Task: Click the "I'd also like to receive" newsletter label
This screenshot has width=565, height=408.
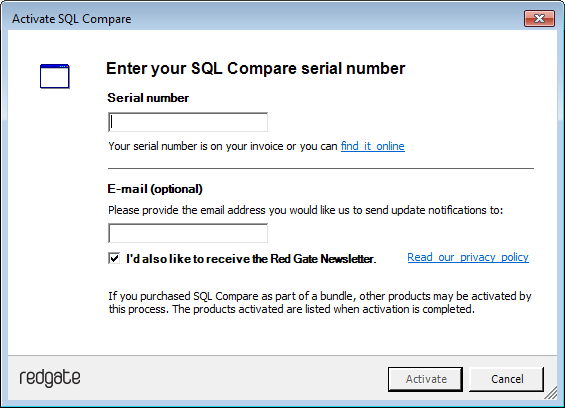Action: (251, 259)
